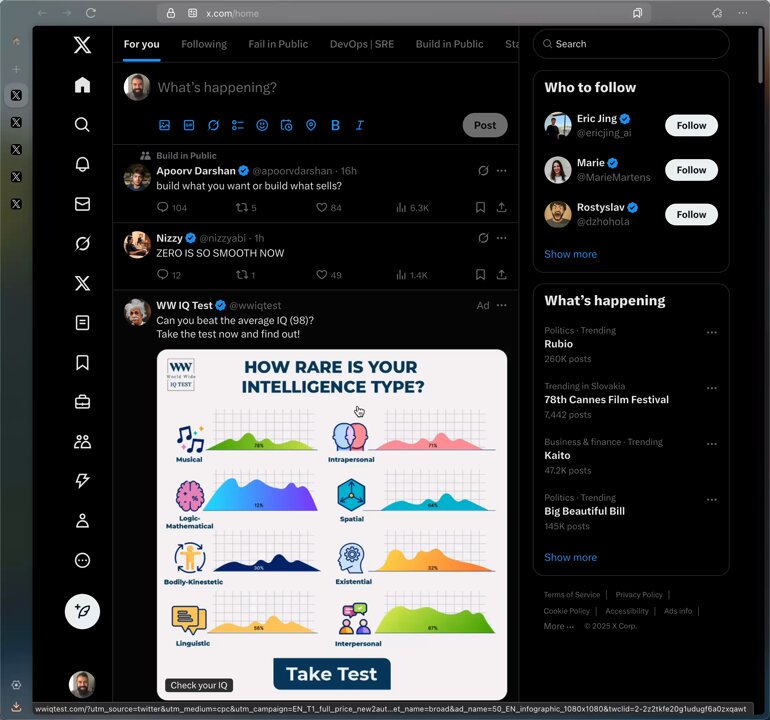Open more menu on Apoorv Darshan's post
This screenshot has height=720, width=770.
[501, 170]
